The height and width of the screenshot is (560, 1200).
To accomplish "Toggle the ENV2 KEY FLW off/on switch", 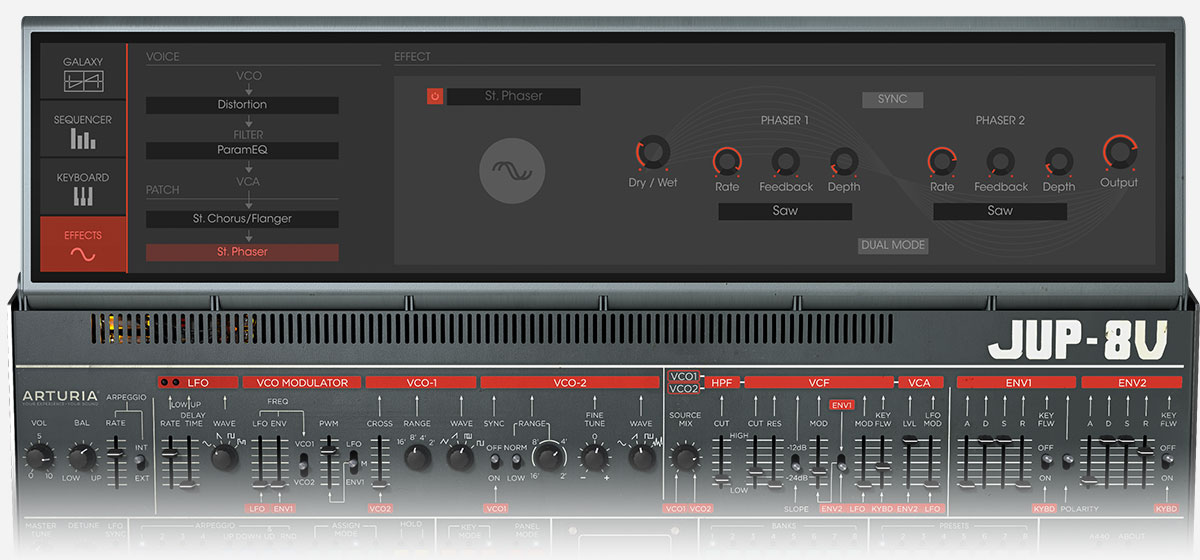I will click(x=1167, y=462).
